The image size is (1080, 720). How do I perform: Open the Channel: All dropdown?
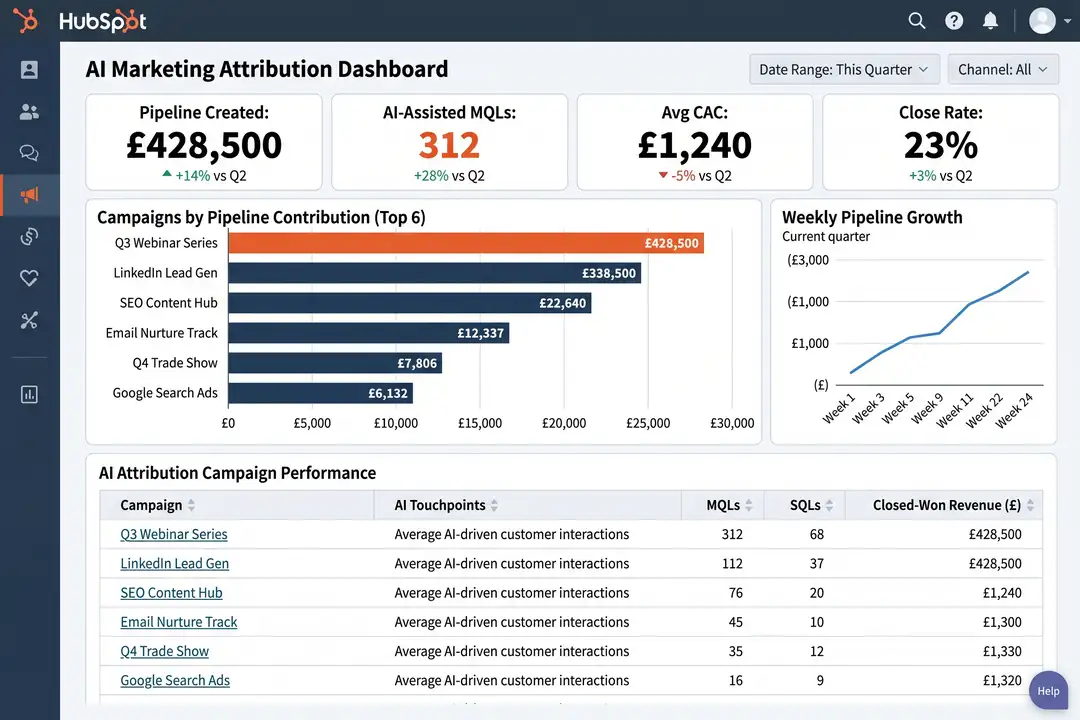1003,69
